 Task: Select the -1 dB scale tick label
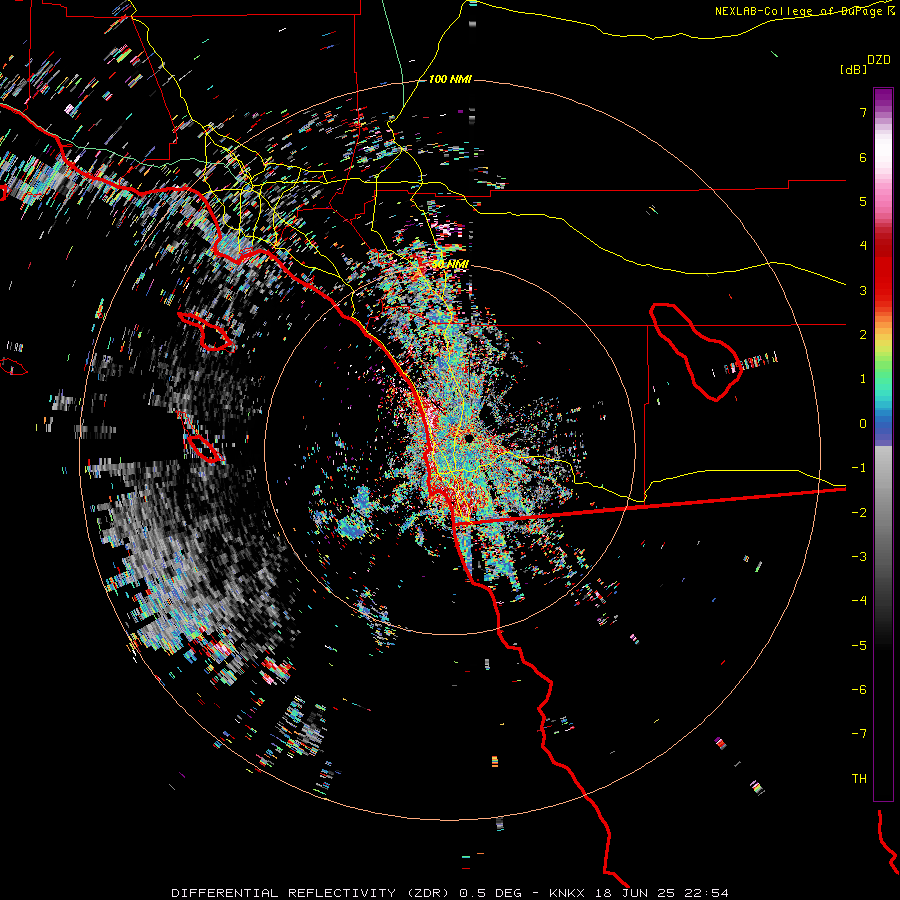click(x=859, y=468)
